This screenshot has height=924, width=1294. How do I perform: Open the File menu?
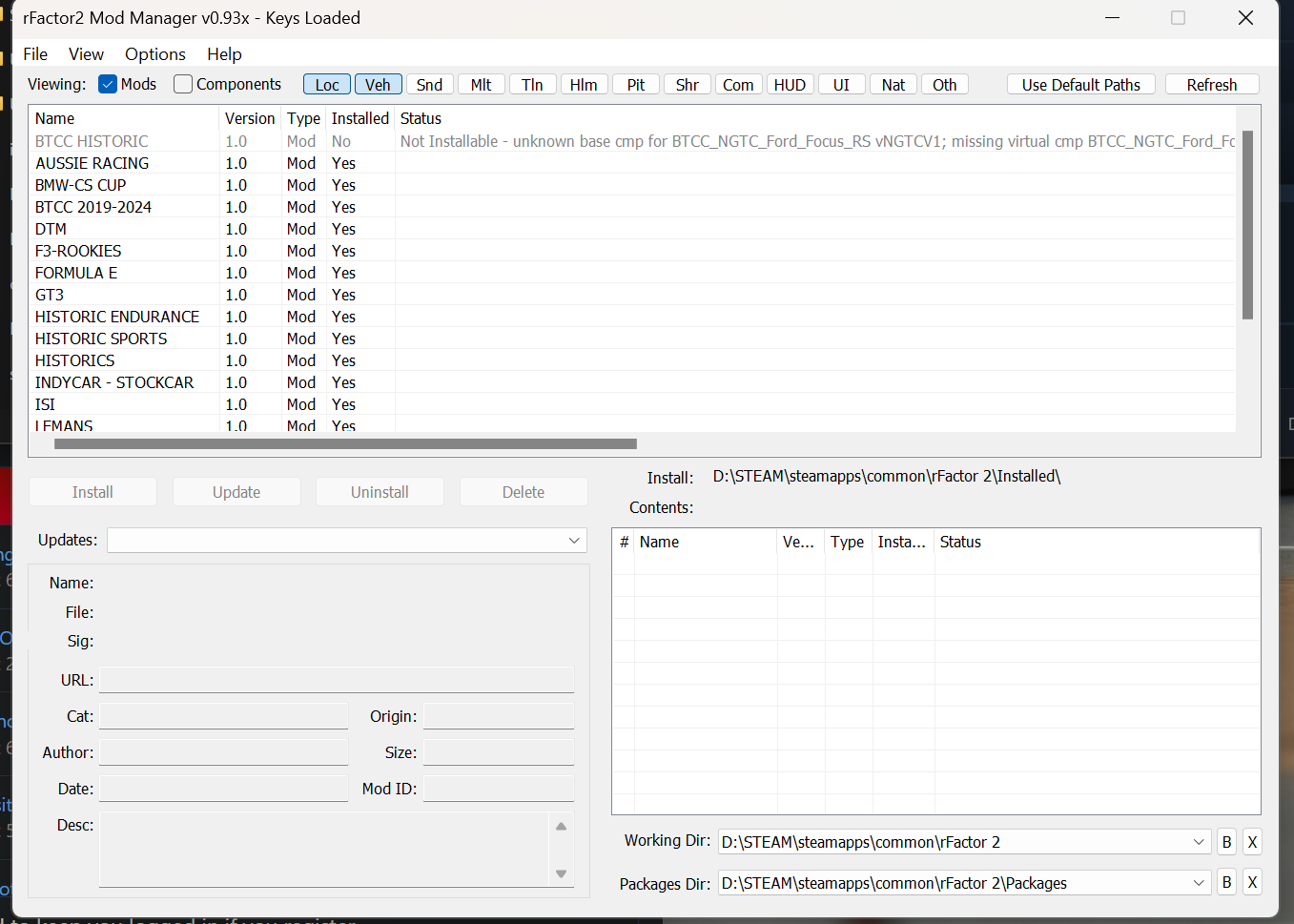[35, 54]
